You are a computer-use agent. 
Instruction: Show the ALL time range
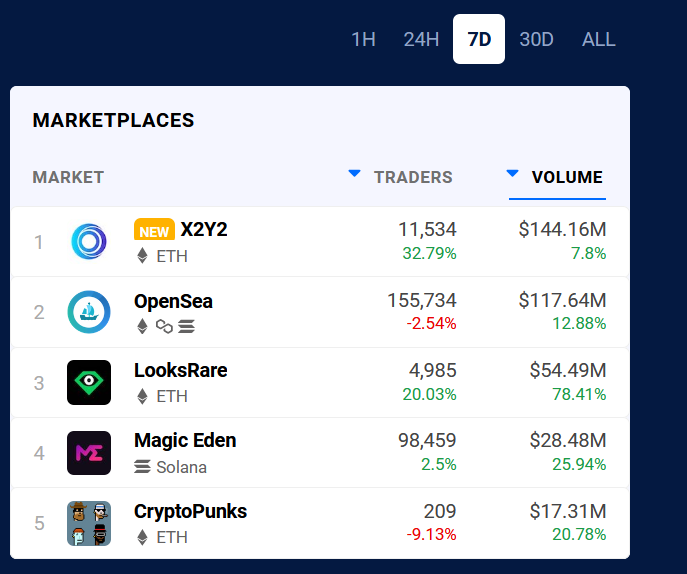[599, 40]
